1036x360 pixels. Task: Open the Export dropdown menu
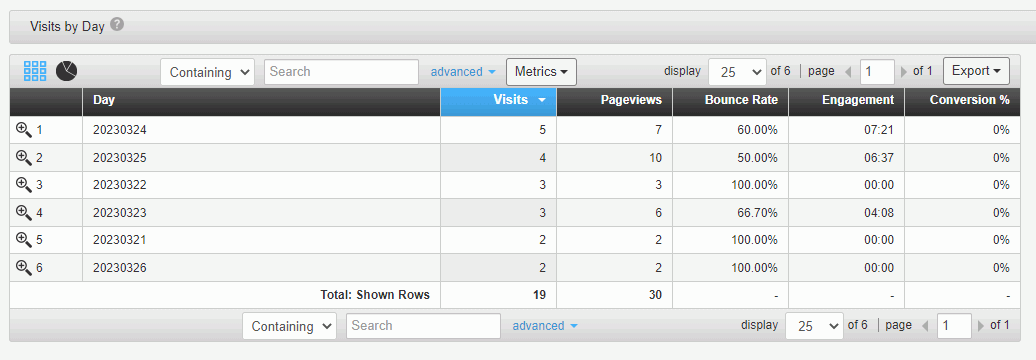click(x=976, y=71)
